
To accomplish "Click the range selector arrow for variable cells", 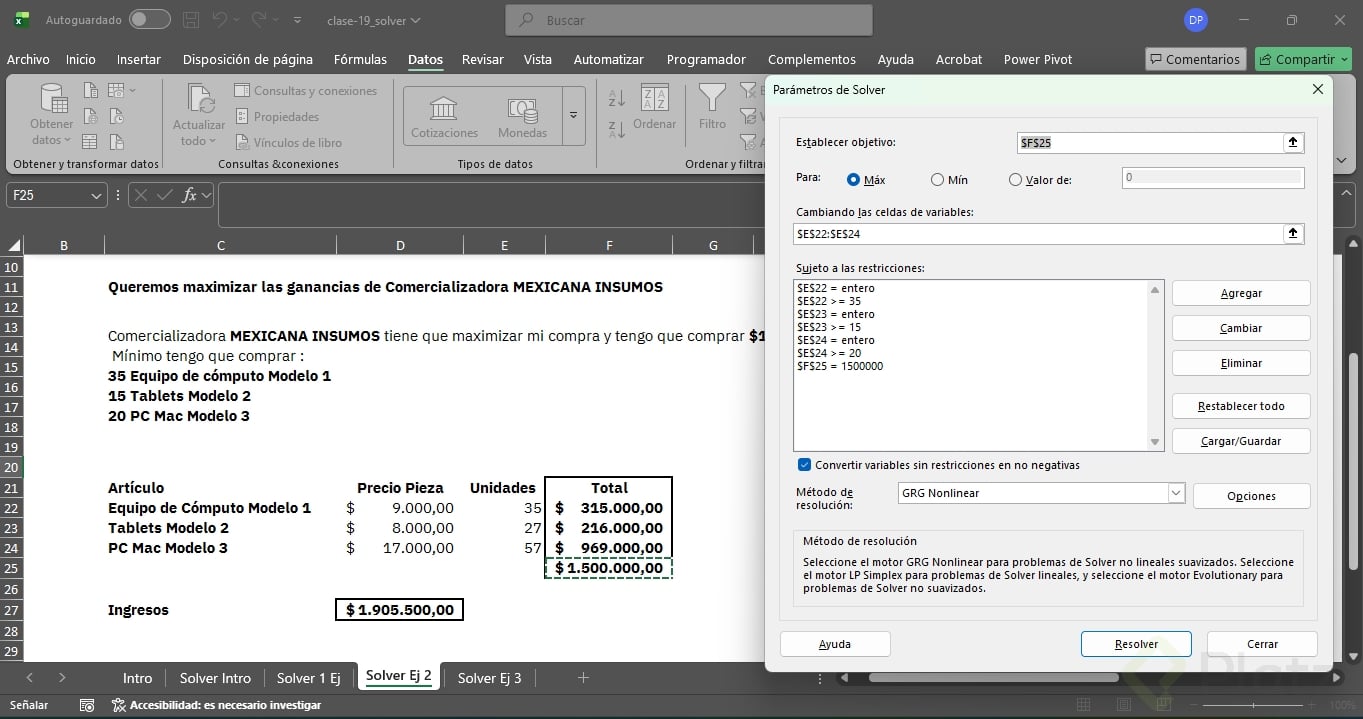I will coord(1293,233).
